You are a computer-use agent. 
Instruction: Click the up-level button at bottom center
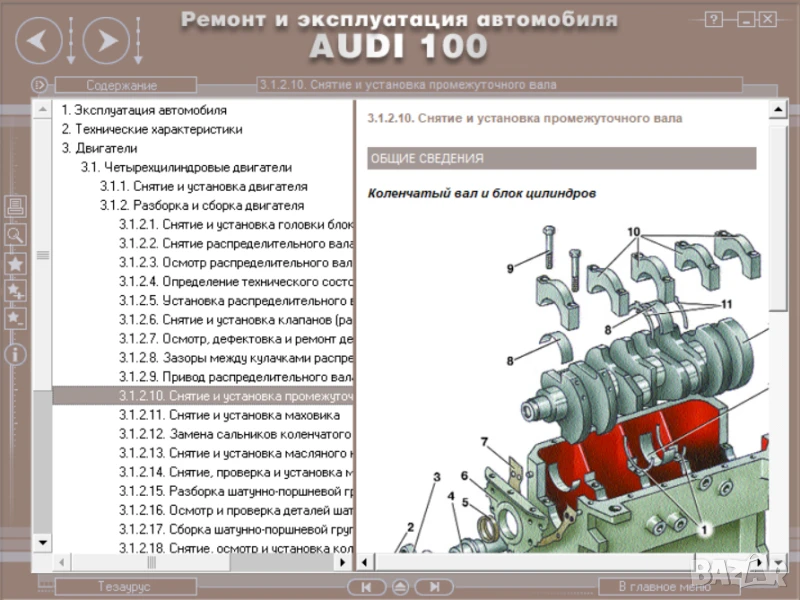(400, 587)
